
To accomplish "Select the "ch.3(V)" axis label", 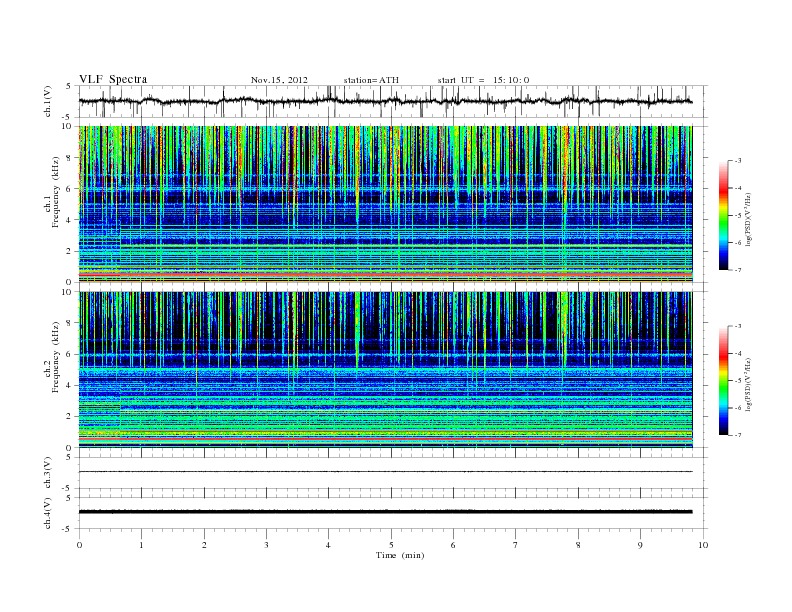I will click(x=48, y=473).
